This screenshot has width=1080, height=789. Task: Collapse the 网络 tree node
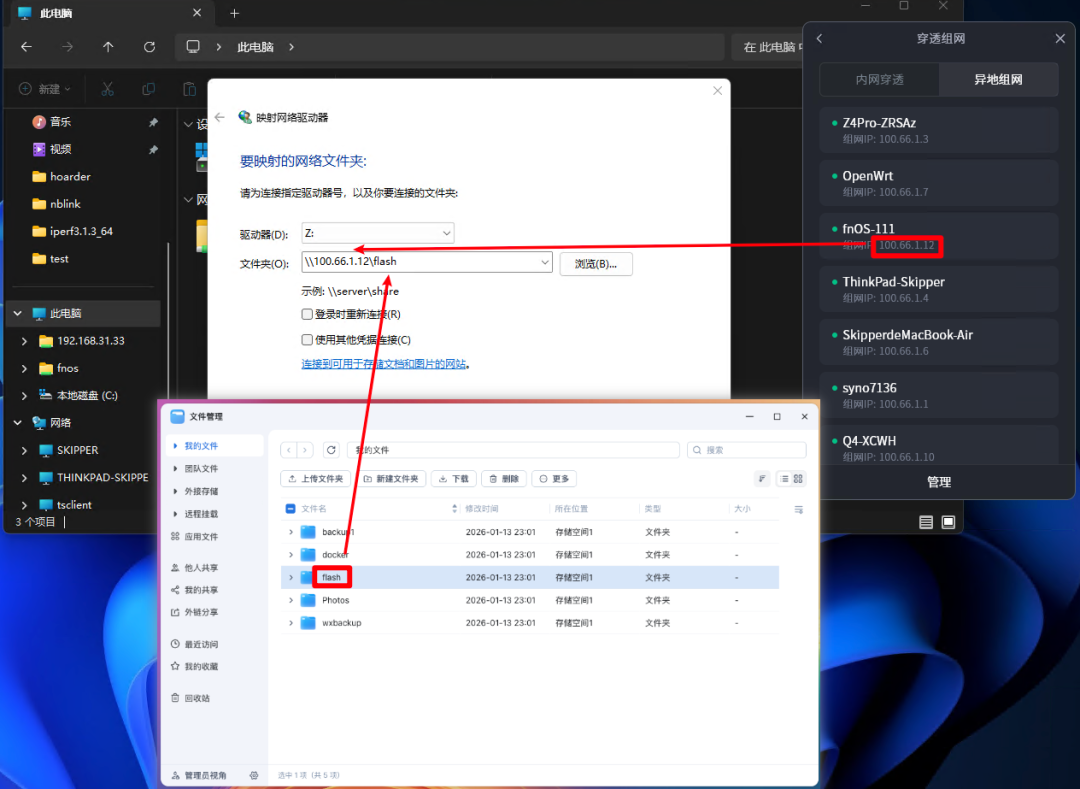pos(17,423)
